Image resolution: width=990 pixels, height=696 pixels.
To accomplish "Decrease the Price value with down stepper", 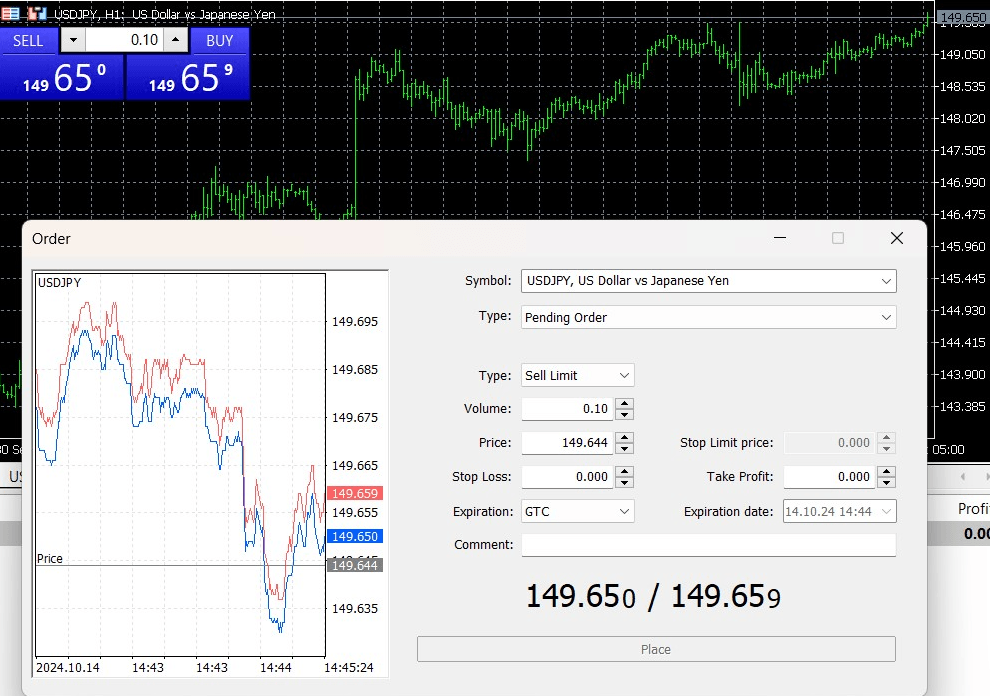I will tap(624, 448).
